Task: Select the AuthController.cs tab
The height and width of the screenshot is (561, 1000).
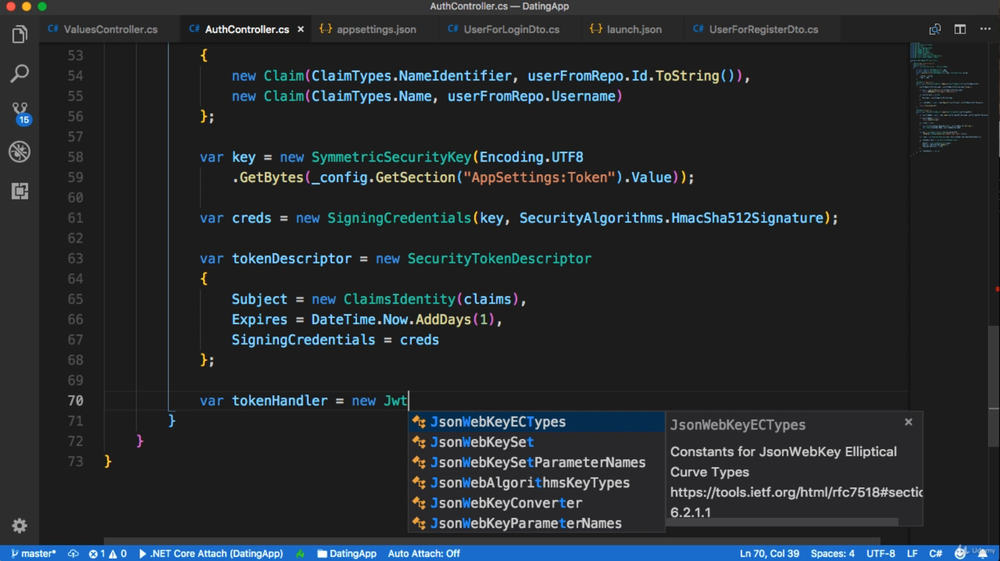Action: click(246, 29)
